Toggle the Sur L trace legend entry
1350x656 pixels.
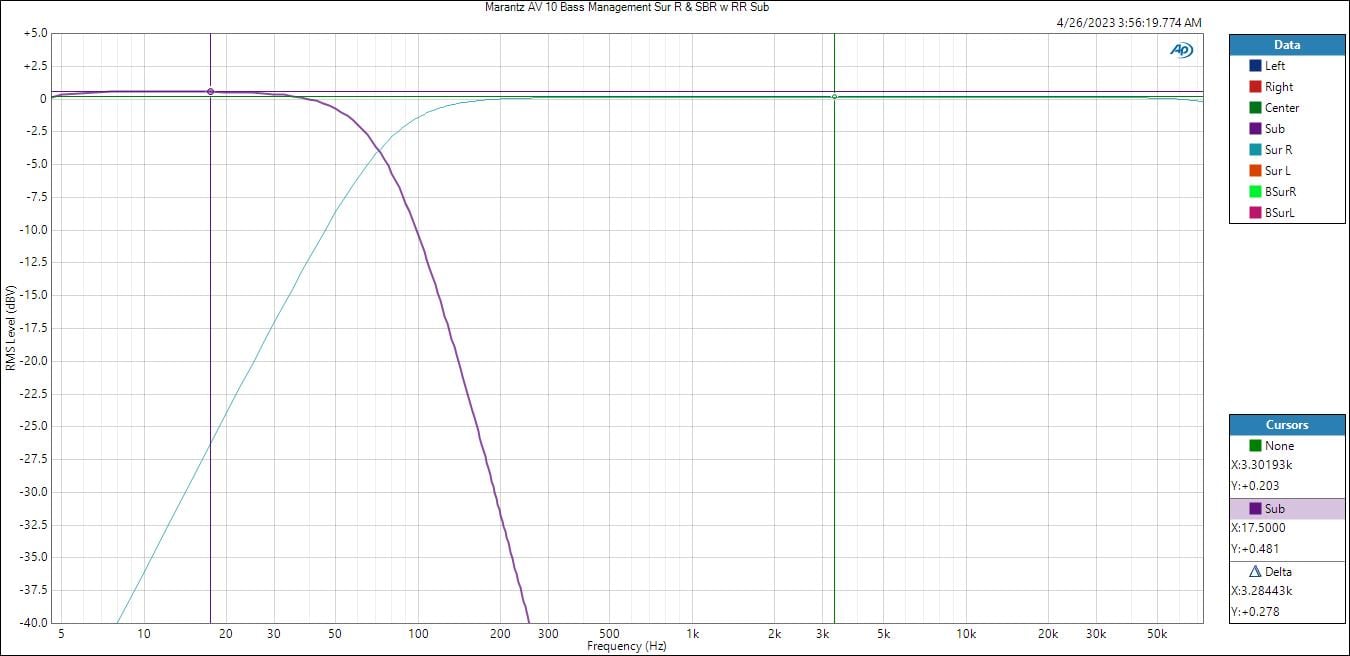(1277, 171)
